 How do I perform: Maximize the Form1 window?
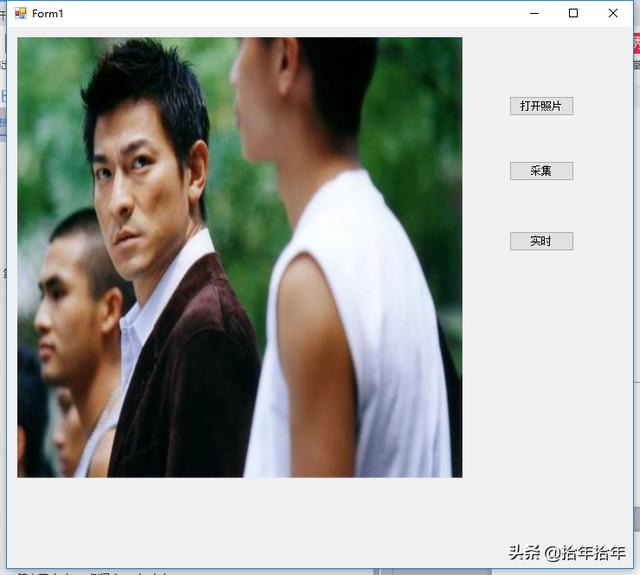tap(573, 13)
